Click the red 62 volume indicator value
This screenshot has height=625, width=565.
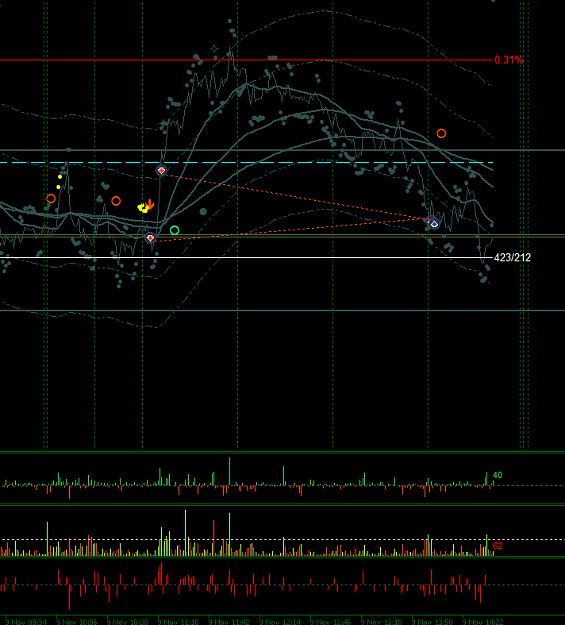coord(498,546)
